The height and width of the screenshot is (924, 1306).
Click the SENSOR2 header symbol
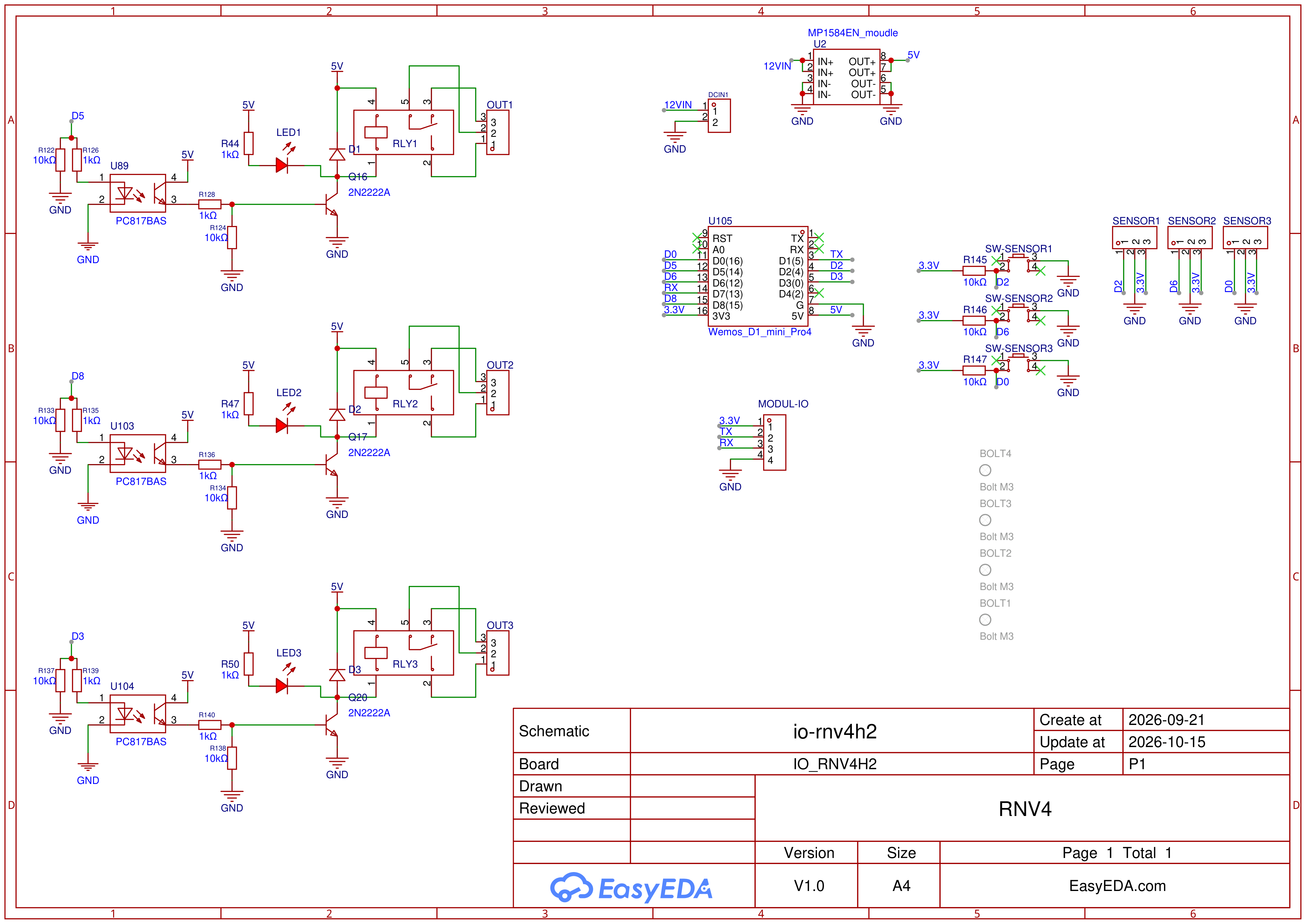[x=1189, y=237]
